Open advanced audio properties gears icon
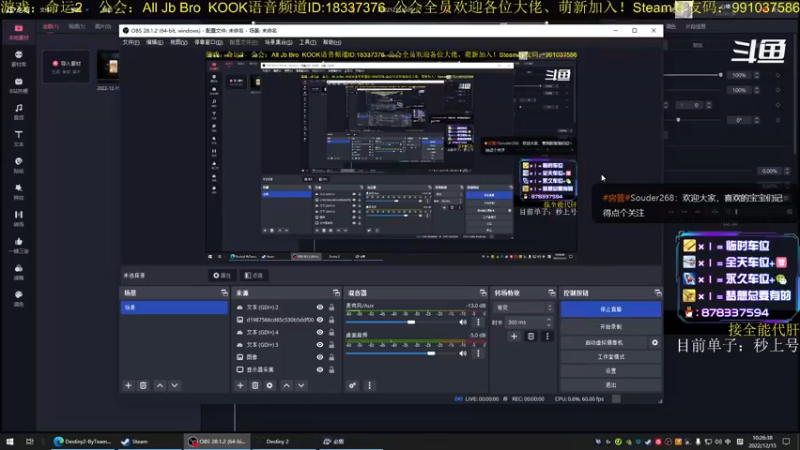800x450 pixels. pyautogui.click(x=353, y=385)
